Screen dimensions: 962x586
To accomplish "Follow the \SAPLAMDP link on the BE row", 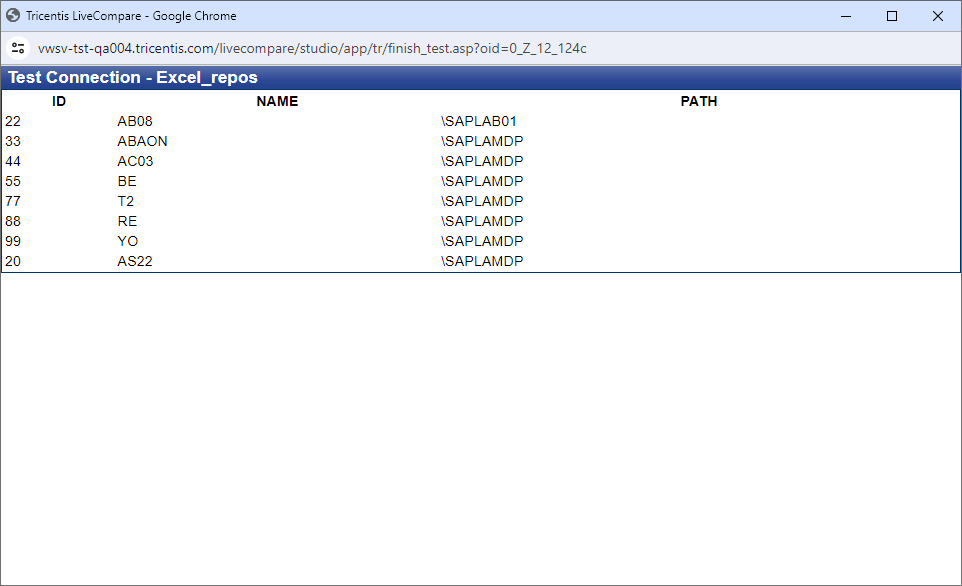I will click(481, 181).
